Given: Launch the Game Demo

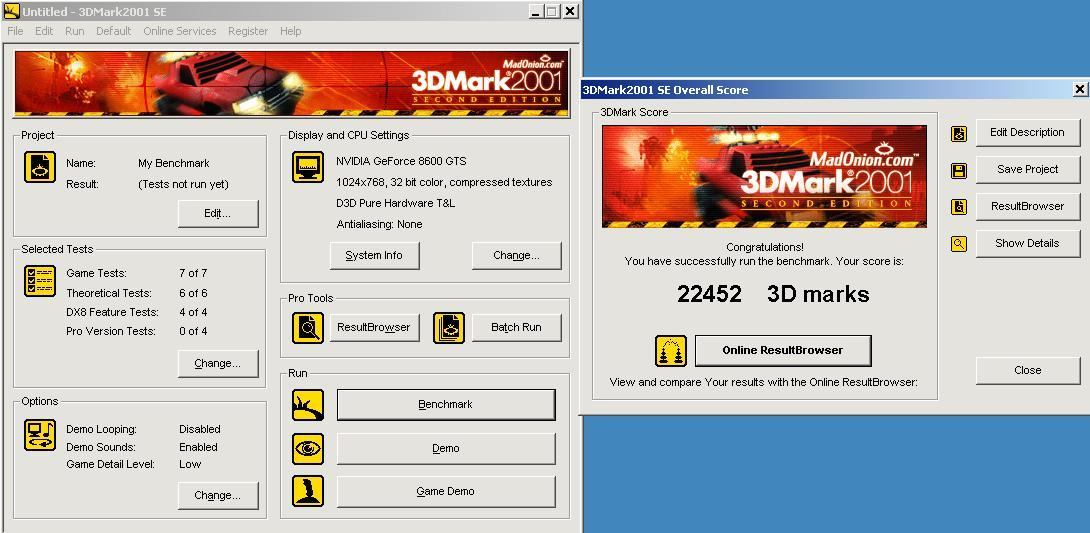Looking at the screenshot, I should (446, 492).
